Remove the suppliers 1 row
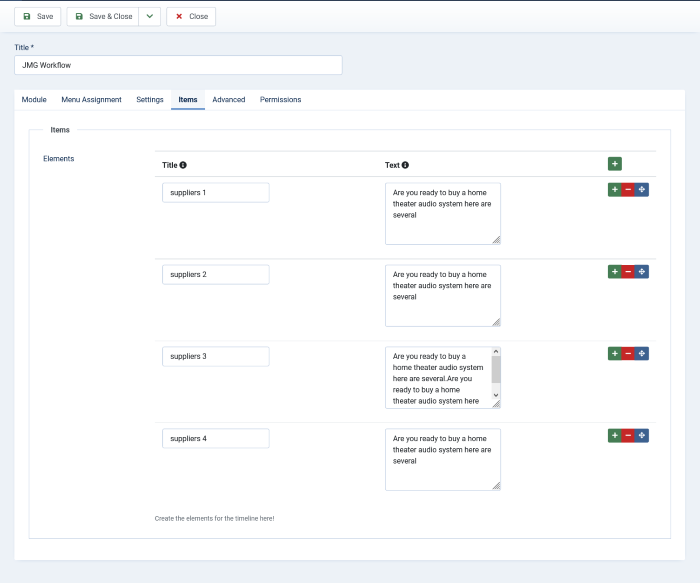 click(x=628, y=189)
